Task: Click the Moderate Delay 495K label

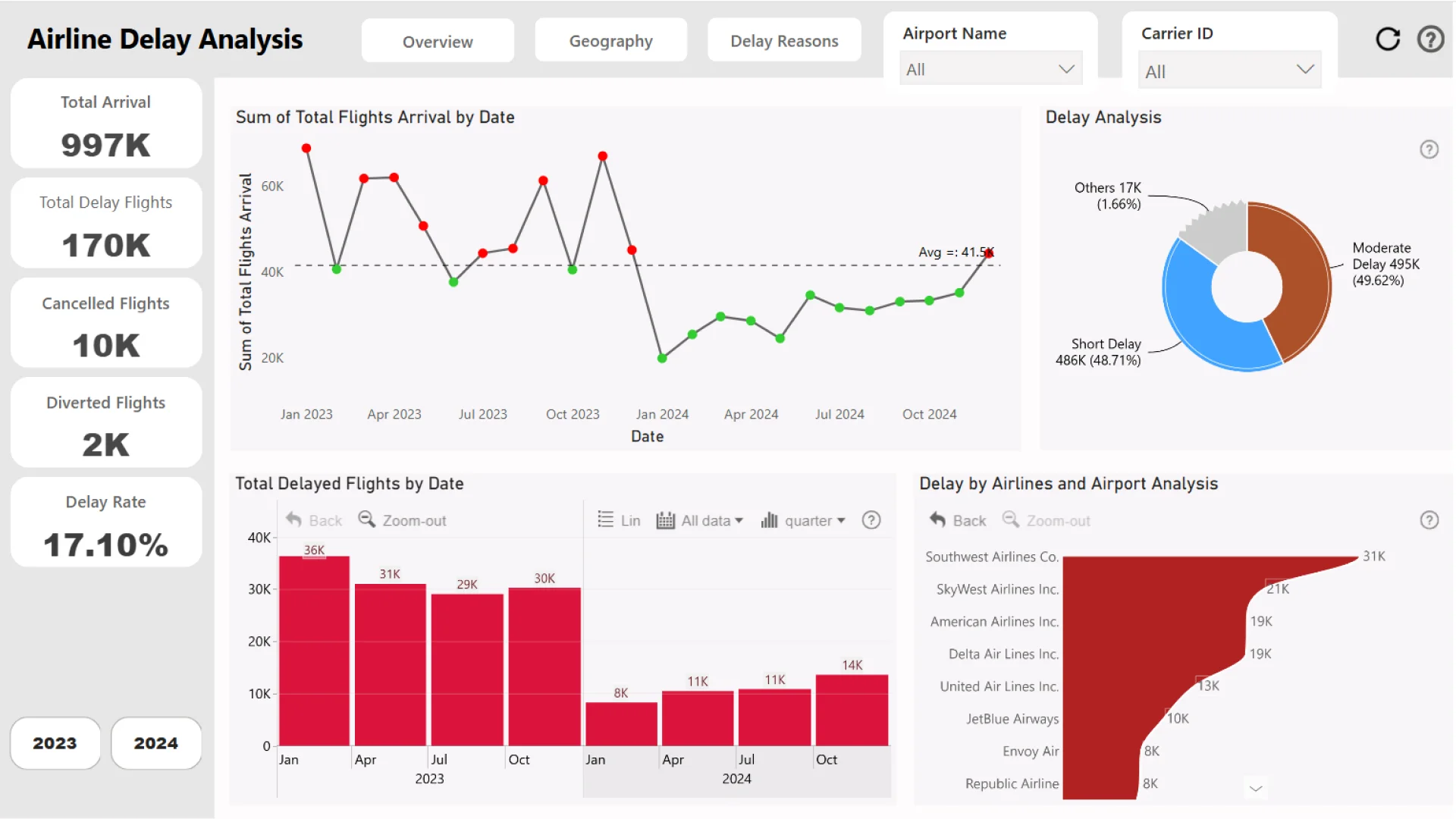Action: click(1385, 264)
